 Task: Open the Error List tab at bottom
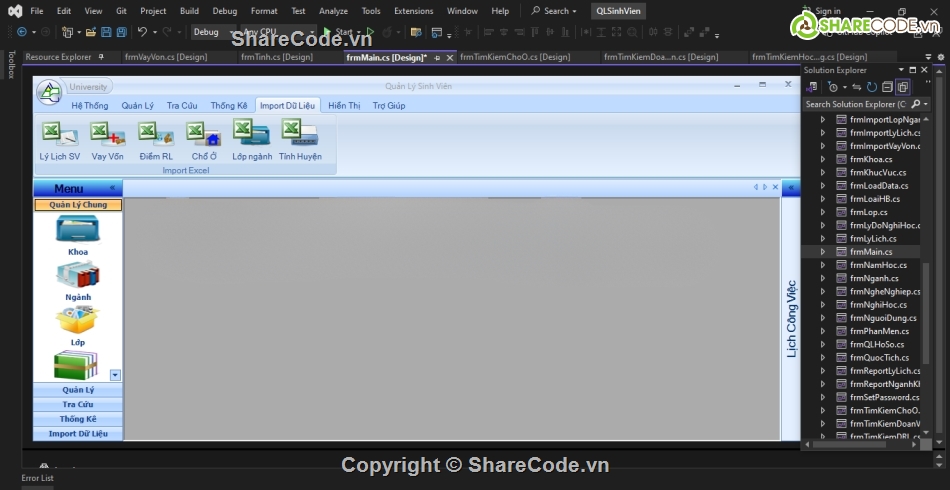click(37, 478)
